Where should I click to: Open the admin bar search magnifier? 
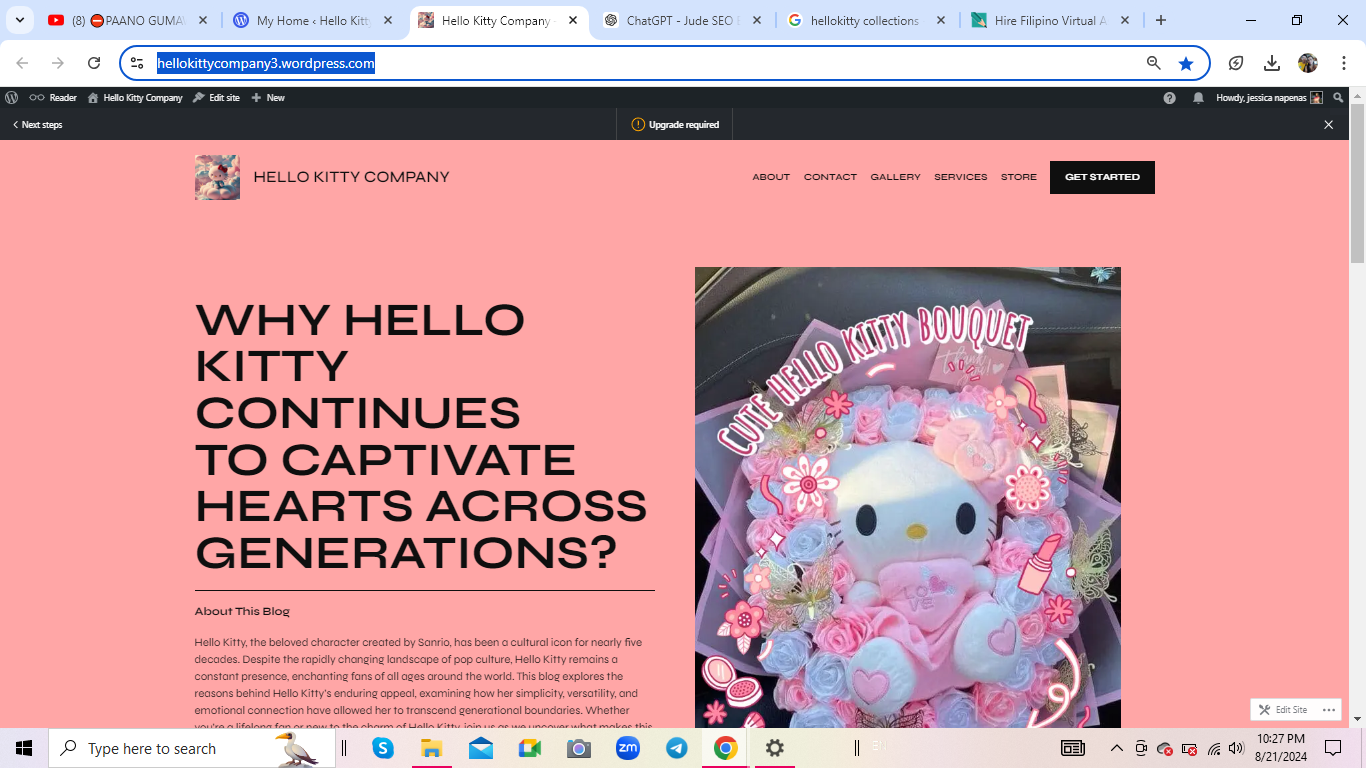[1338, 98]
